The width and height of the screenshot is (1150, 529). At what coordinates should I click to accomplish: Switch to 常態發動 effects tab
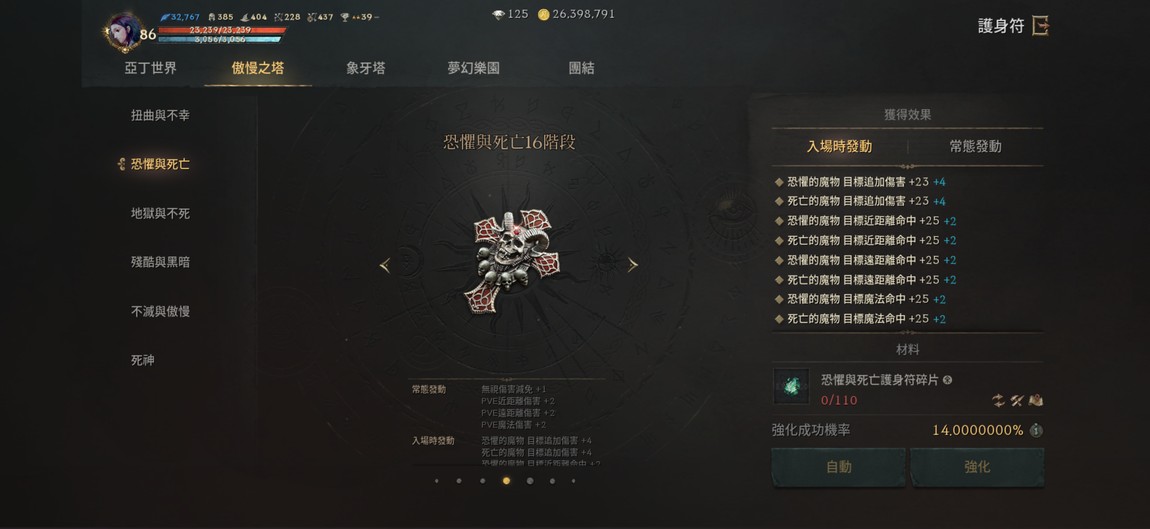click(x=975, y=146)
